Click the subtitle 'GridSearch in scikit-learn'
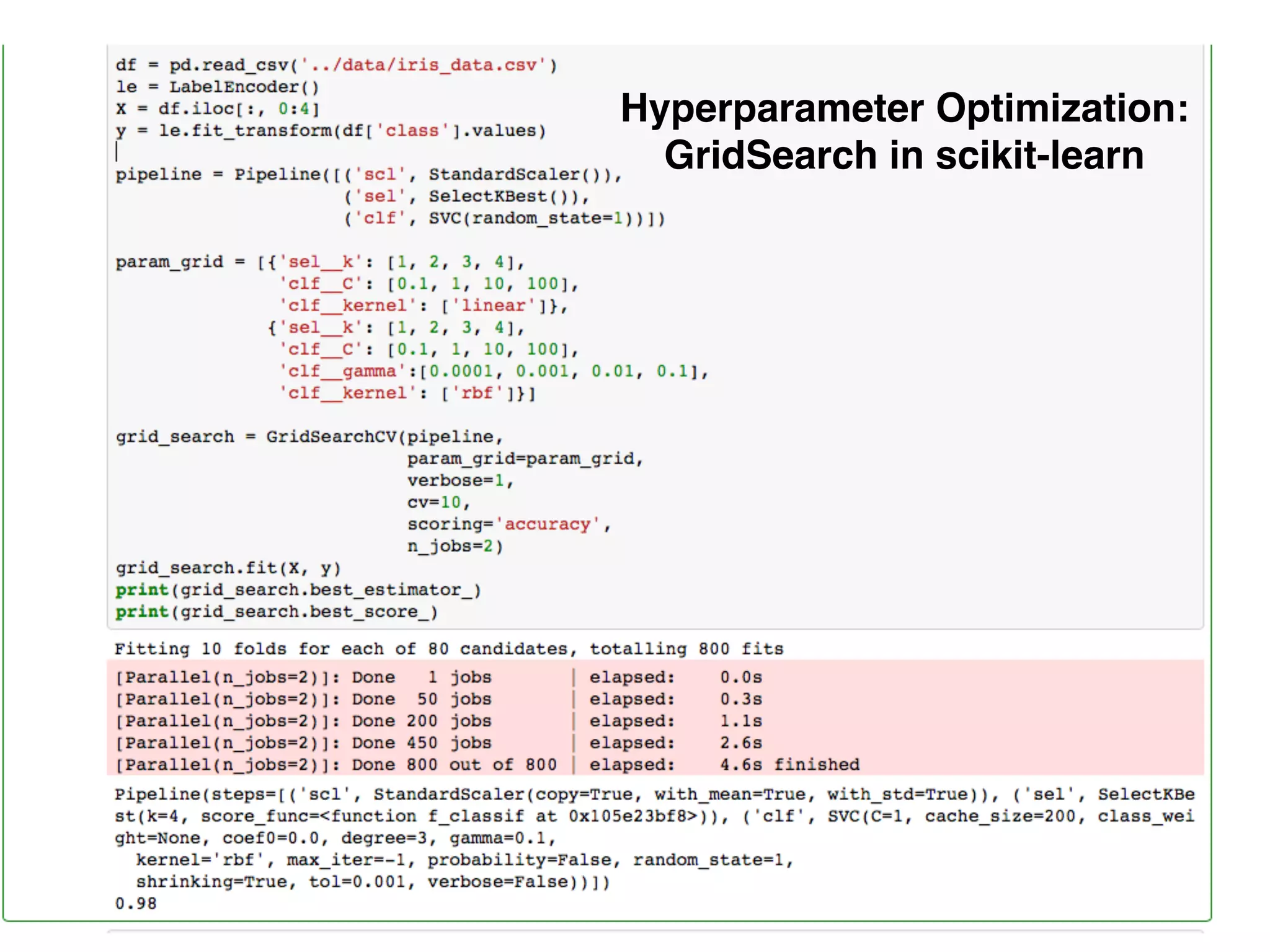1270x952 pixels. tap(904, 155)
